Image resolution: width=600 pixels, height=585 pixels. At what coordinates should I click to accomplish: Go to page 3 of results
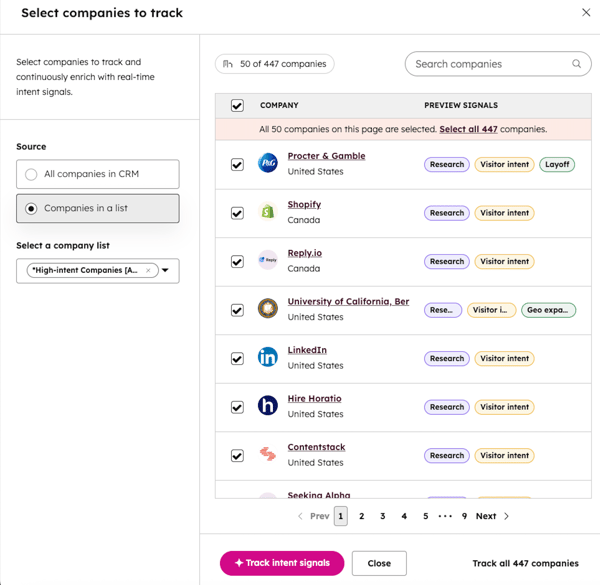click(383, 516)
